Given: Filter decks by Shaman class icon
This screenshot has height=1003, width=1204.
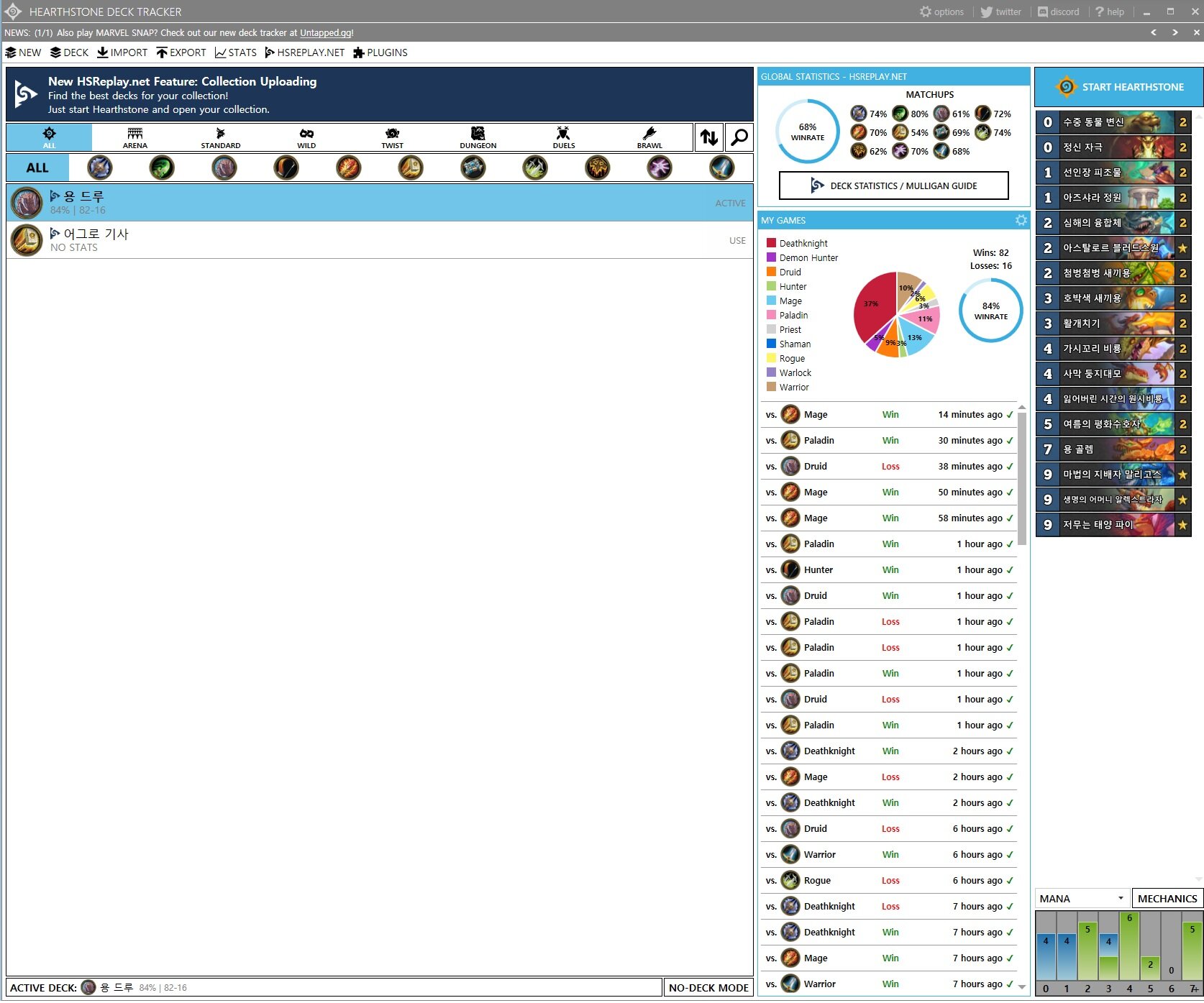Looking at the screenshot, I should [598, 168].
